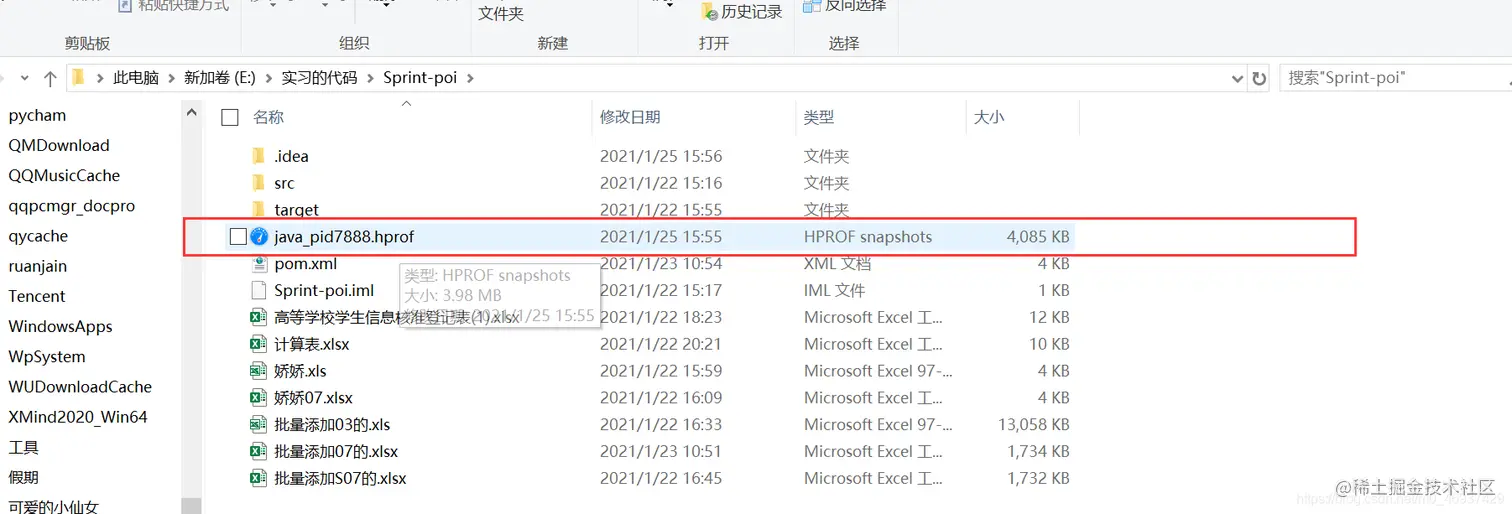This screenshot has height=514, width=1512.
Task: Click the 2021/1/25 15:56 date of .idea
Action: (661, 156)
